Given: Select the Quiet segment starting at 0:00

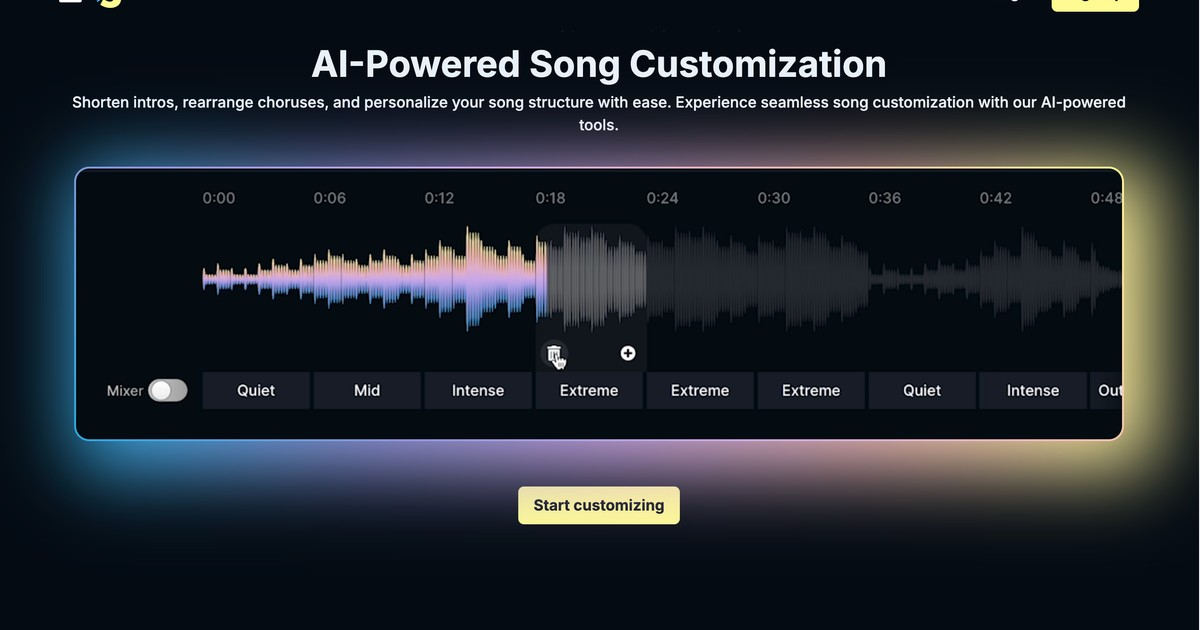Looking at the screenshot, I should tap(256, 391).
